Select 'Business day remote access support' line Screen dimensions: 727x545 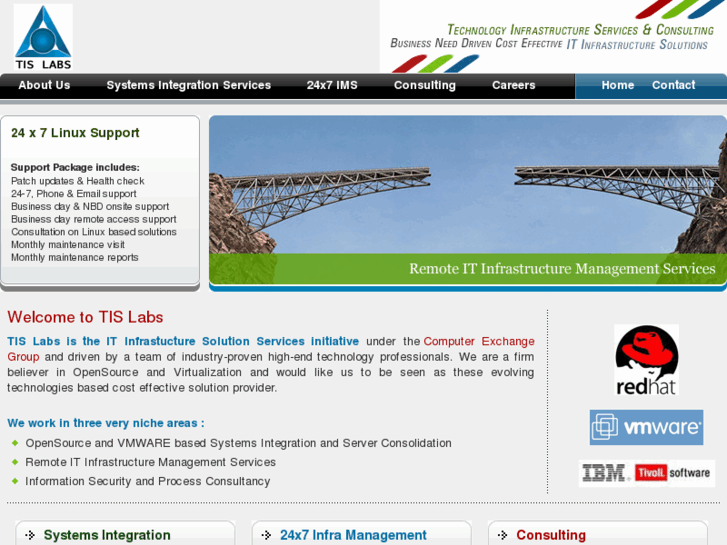[94, 219]
